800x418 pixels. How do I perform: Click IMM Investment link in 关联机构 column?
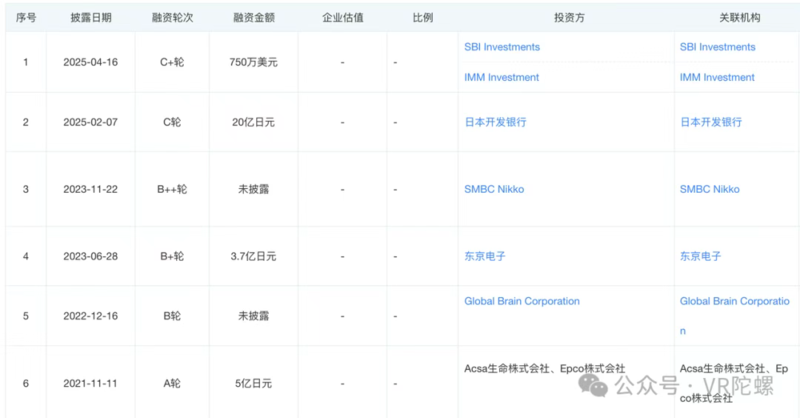tap(717, 77)
